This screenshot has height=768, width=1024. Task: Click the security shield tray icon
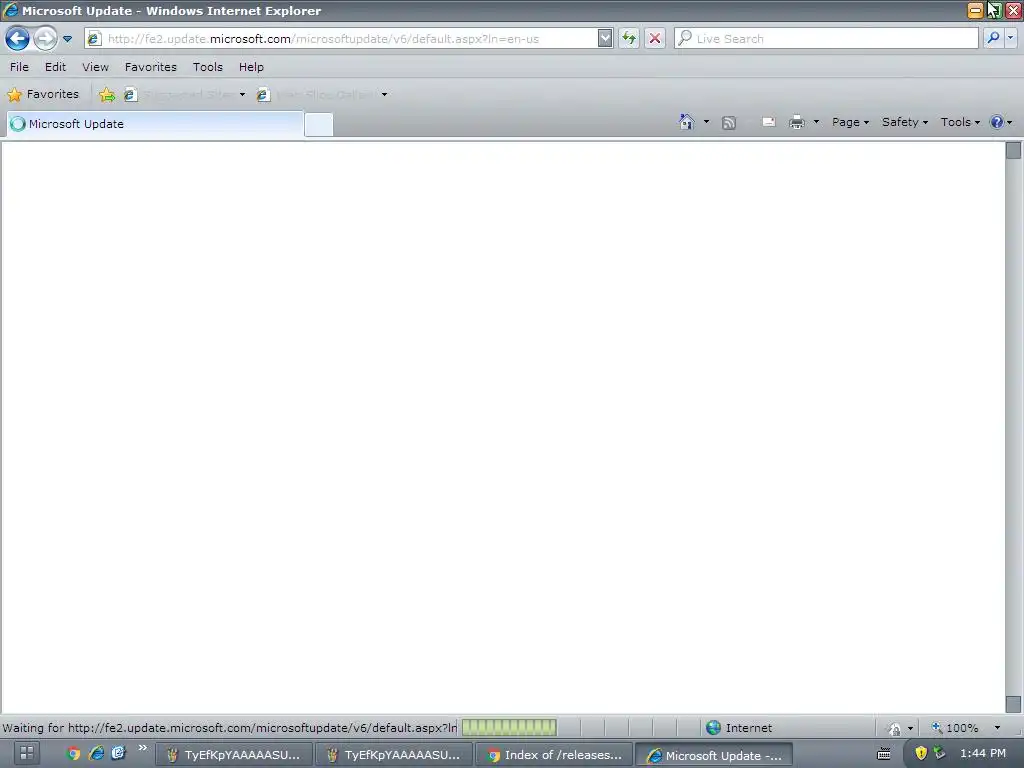[x=921, y=754]
